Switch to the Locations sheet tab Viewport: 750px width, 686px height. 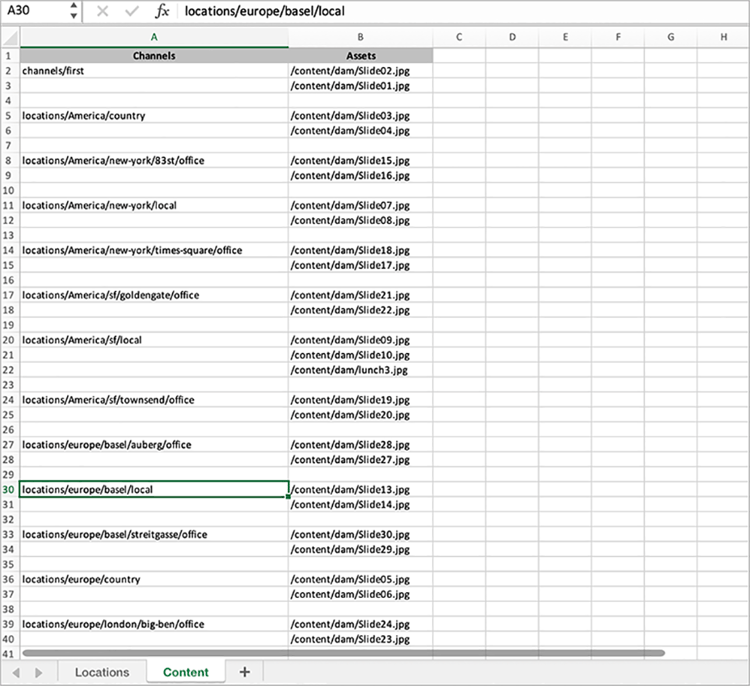tap(102, 672)
